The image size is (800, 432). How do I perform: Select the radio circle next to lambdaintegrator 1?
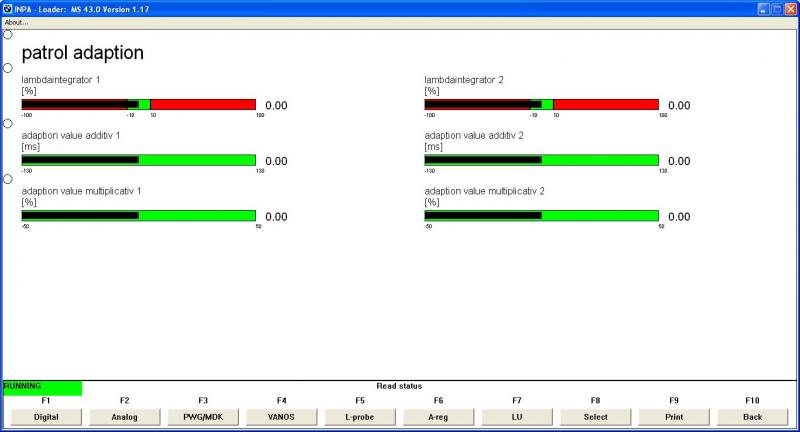tap(8, 68)
